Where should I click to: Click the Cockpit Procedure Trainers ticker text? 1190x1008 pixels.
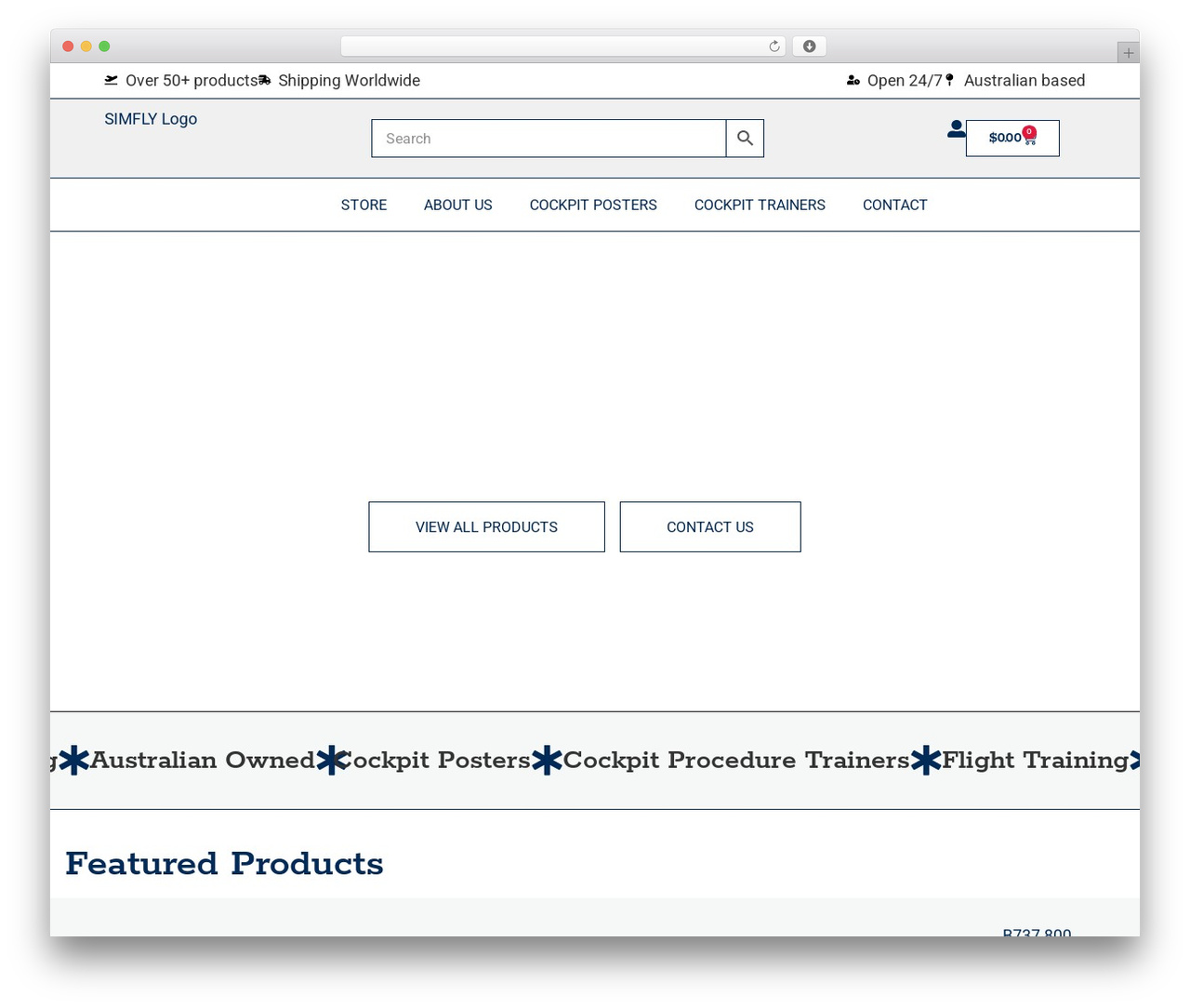[736, 761]
